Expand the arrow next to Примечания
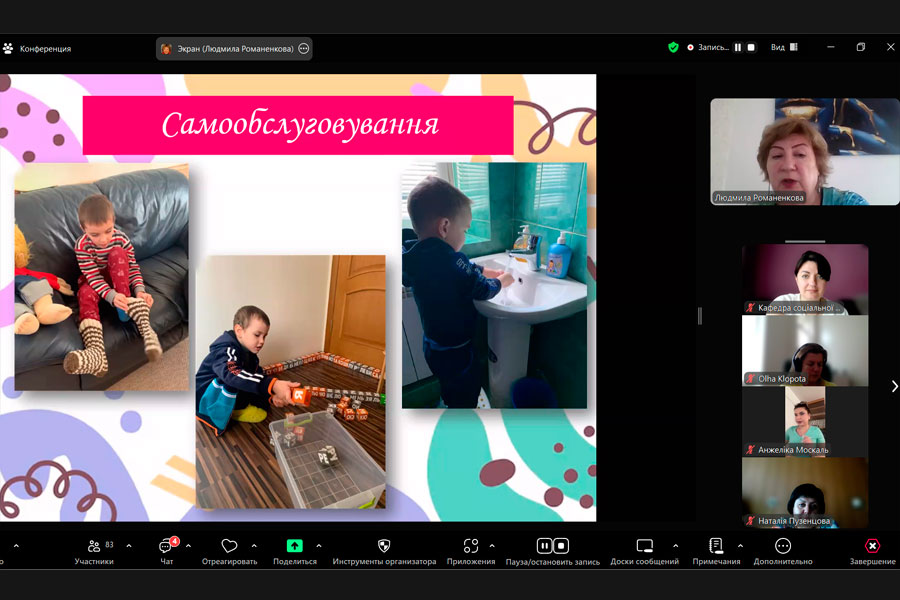The image size is (900, 600). click(740, 546)
